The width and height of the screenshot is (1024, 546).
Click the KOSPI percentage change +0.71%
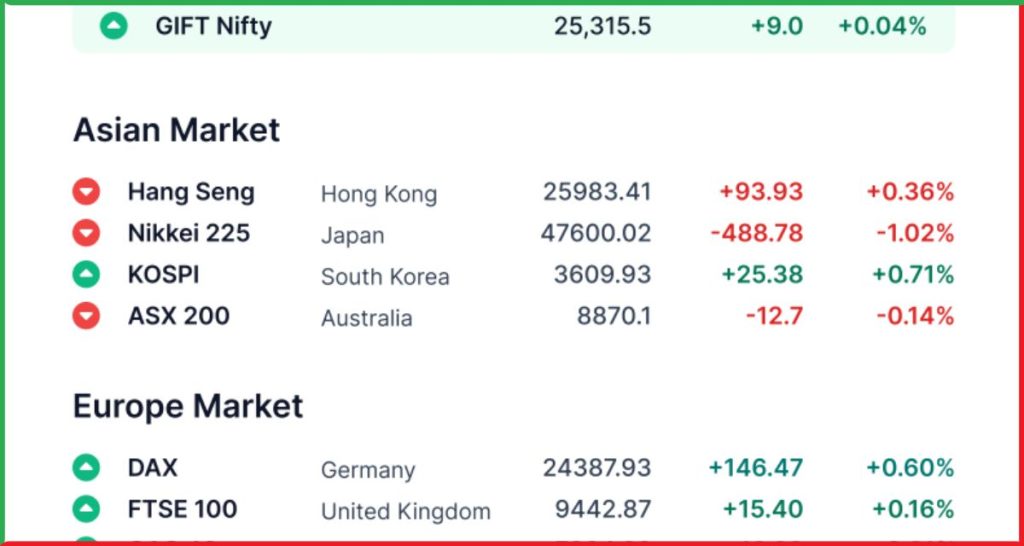913,275
